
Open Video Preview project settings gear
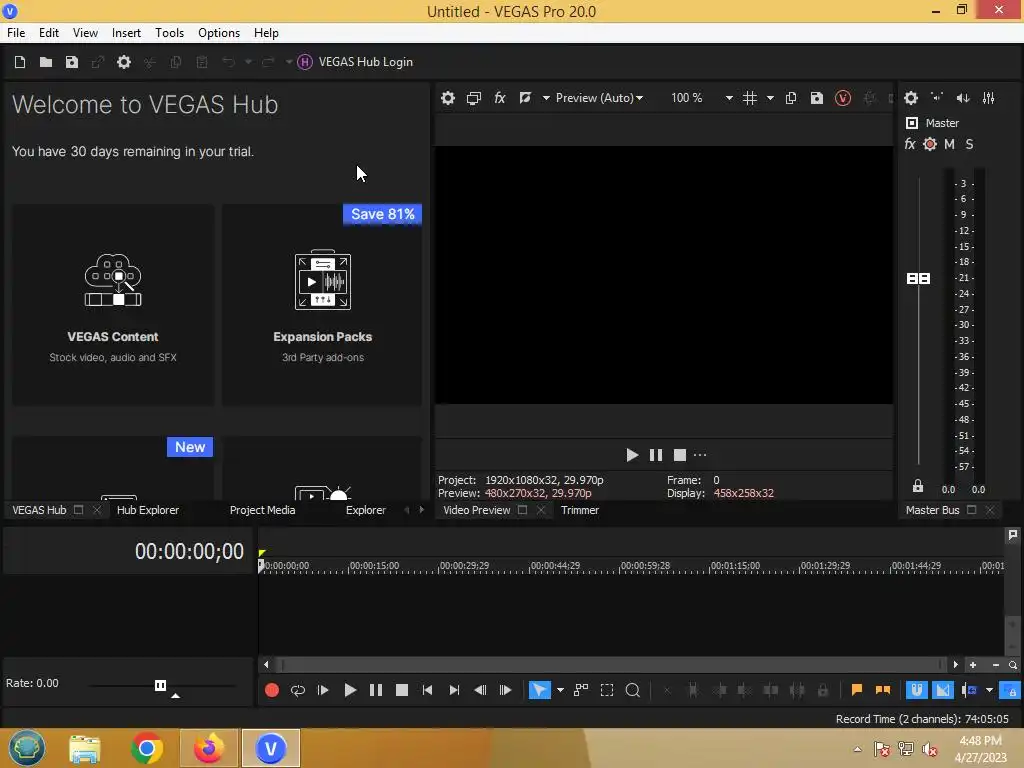(447, 98)
